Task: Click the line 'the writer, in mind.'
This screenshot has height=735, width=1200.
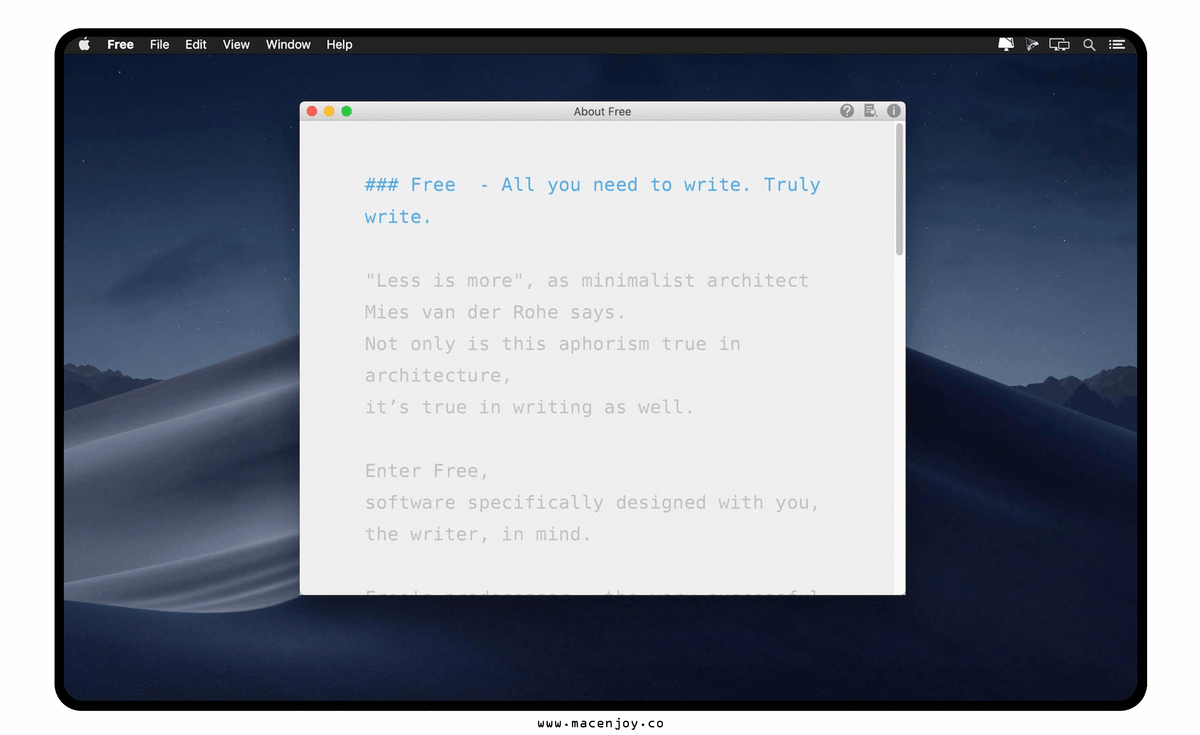Action: 478,534
